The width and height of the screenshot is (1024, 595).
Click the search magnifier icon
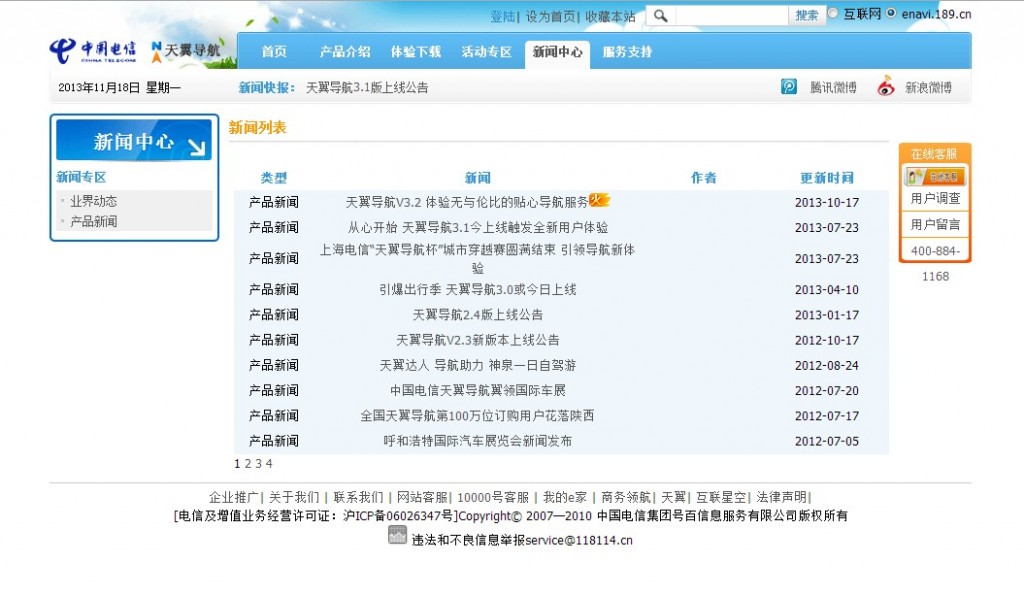[x=660, y=16]
